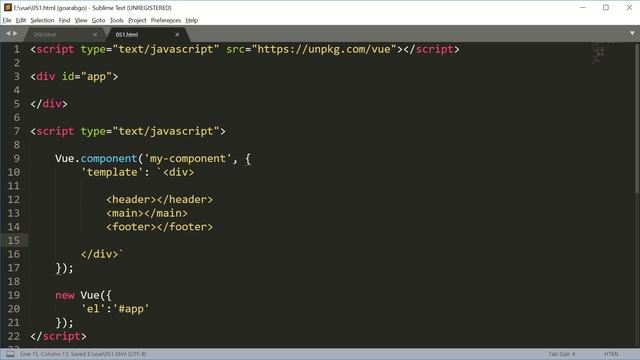The image size is (640, 360).
Task: Click the 'https://unpkg.com/vue' string
Action: pos(324,49)
